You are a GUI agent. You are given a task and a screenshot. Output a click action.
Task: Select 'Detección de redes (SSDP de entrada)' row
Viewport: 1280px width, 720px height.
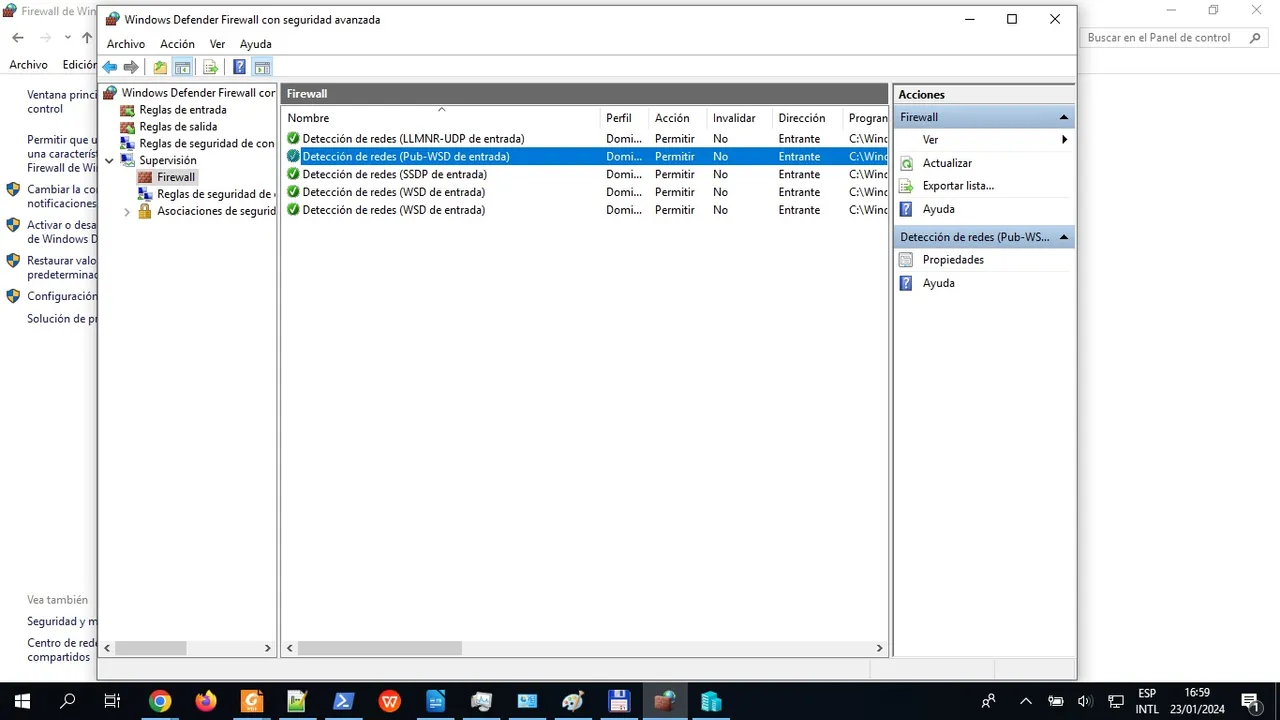pos(584,174)
